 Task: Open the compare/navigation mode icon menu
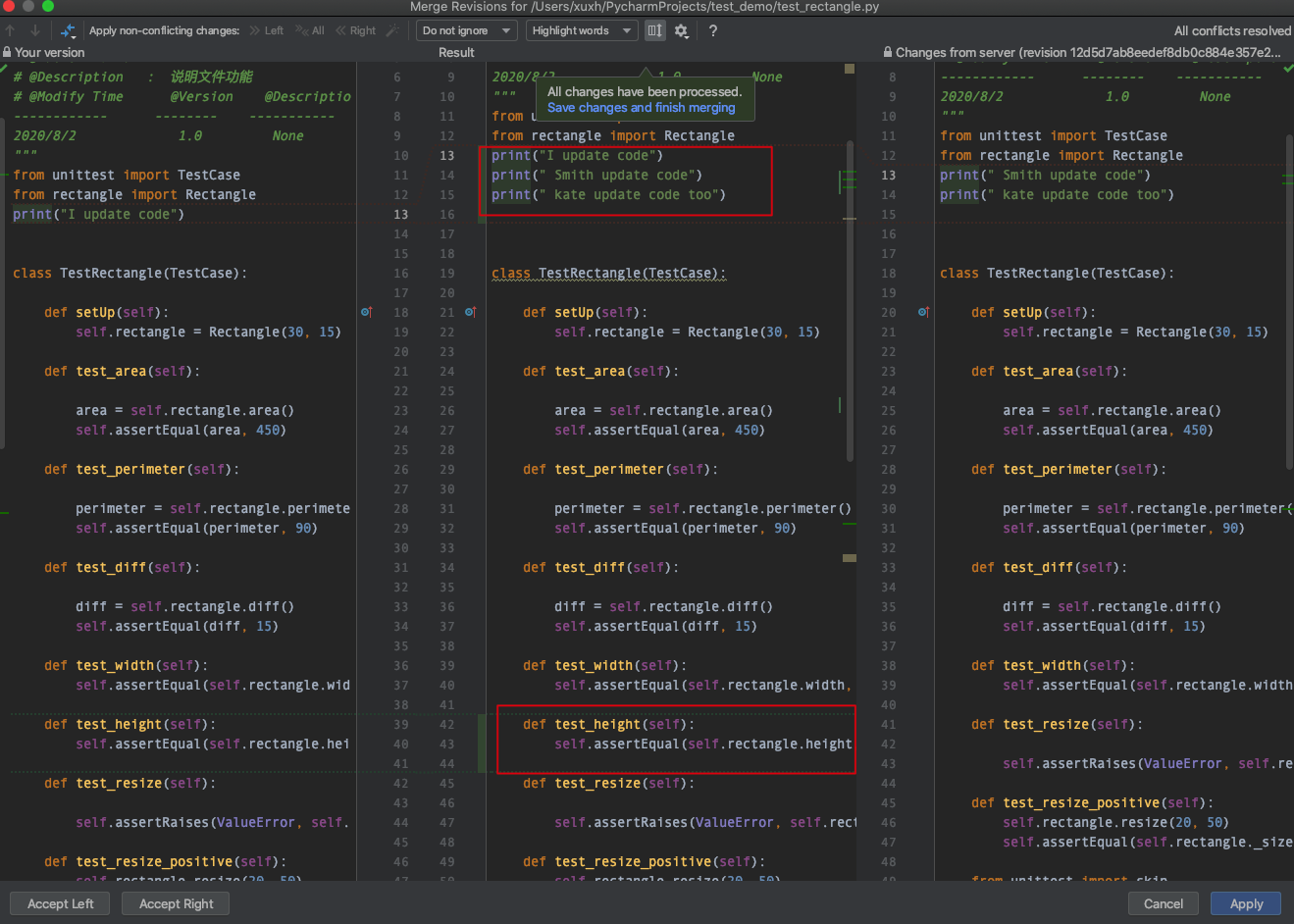[x=68, y=30]
